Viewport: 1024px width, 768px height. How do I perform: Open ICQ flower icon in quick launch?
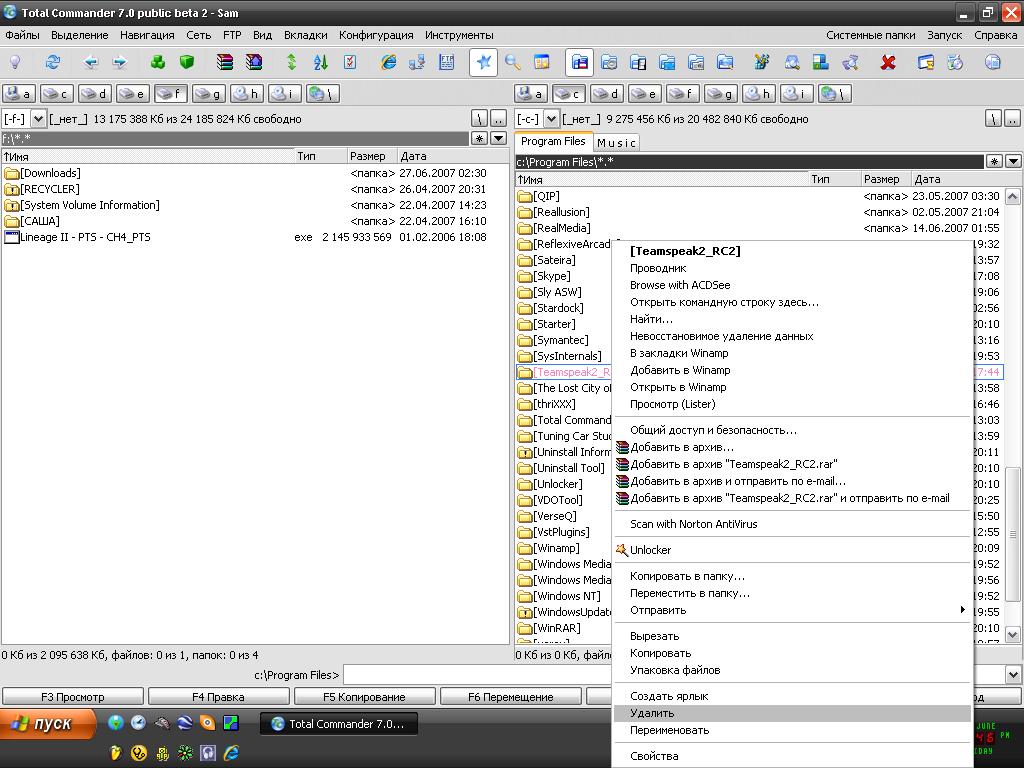[185, 752]
